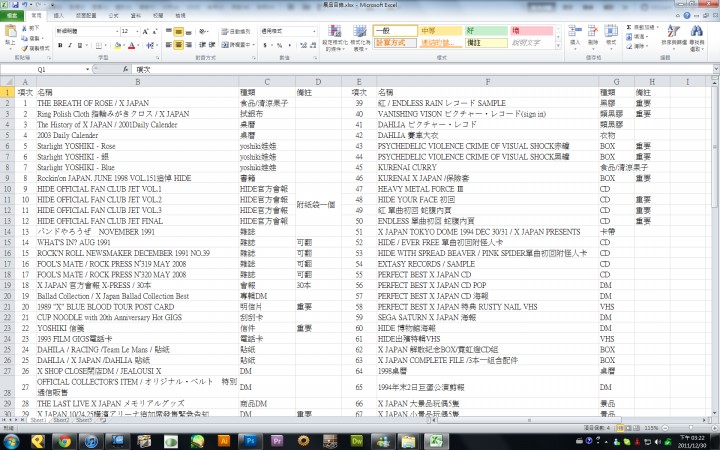Click the Find & Select binoculars icon
The height and width of the screenshot is (450, 720).
point(697,31)
